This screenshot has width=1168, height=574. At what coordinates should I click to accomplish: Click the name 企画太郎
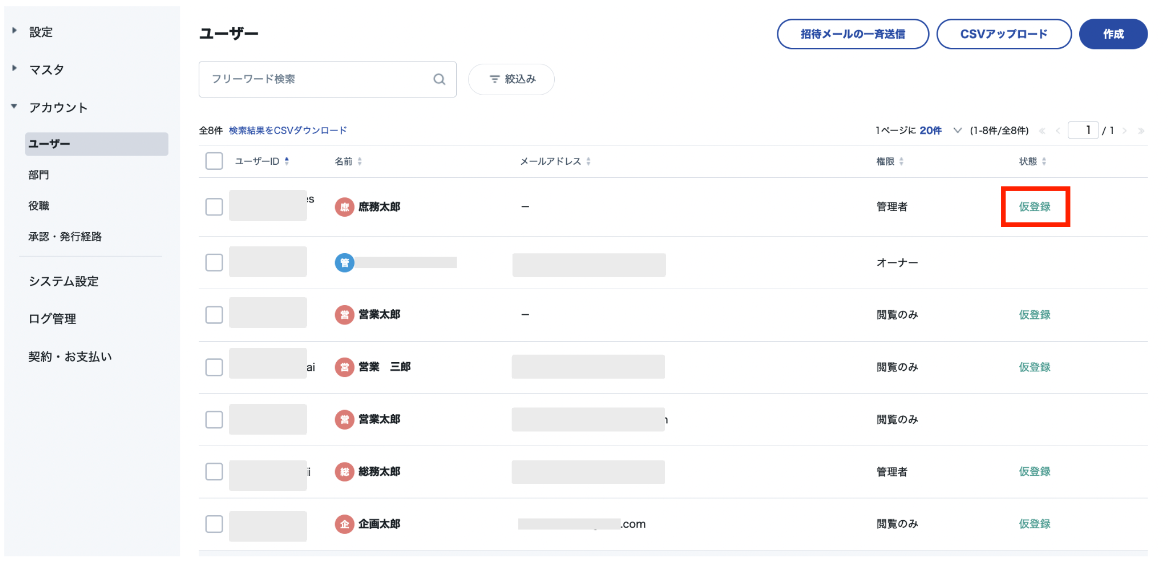379,524
